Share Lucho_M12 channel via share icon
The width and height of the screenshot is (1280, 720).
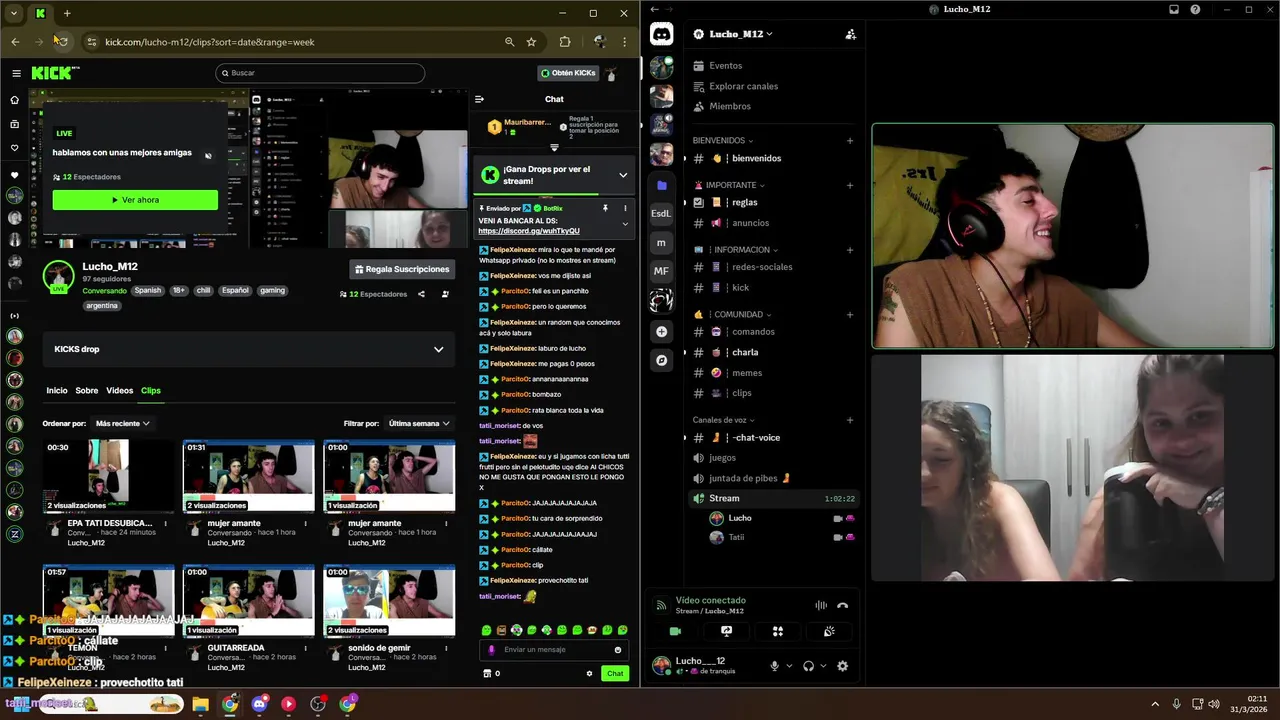421,294
